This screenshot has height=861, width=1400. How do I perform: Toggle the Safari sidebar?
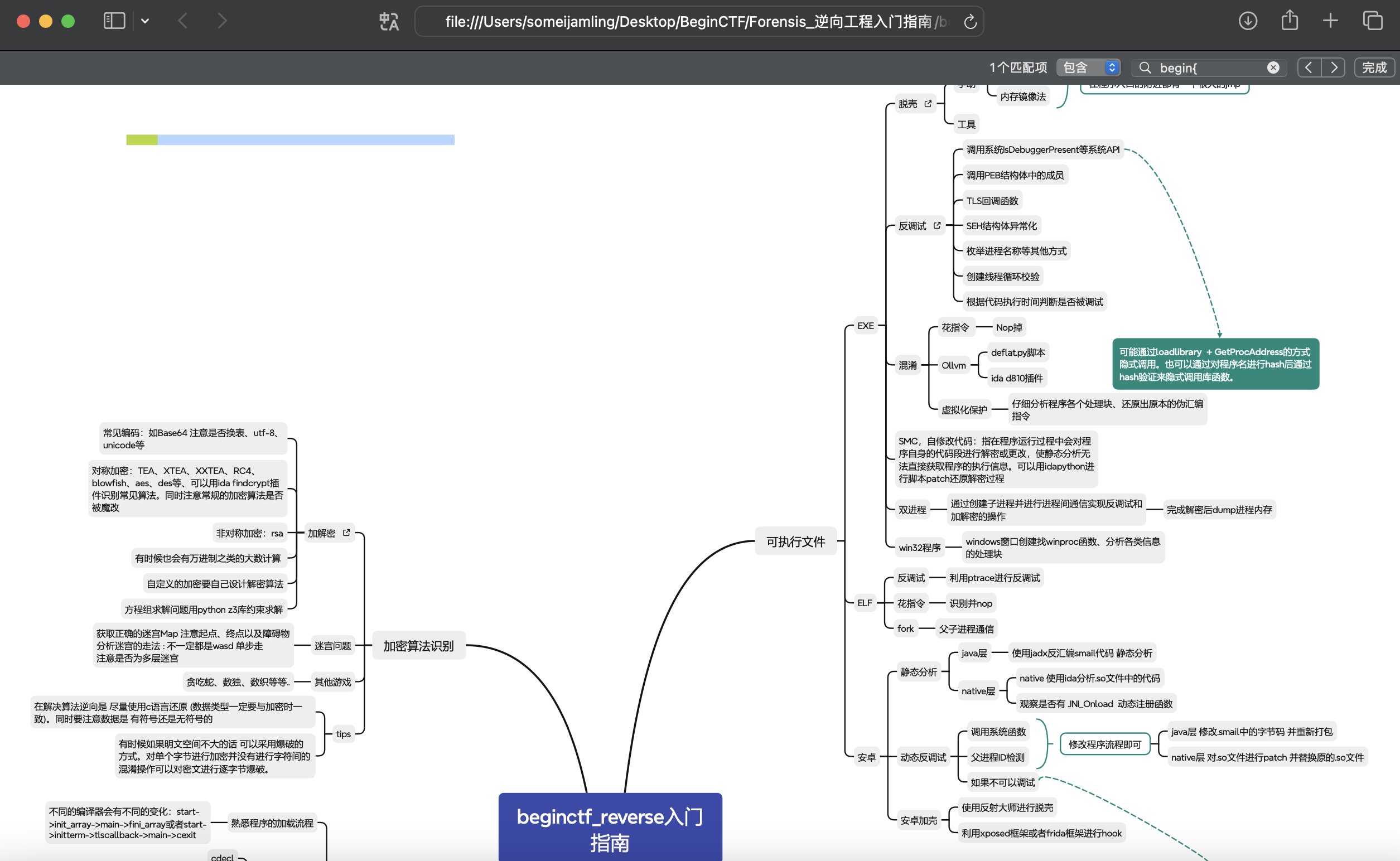point(114,21)
